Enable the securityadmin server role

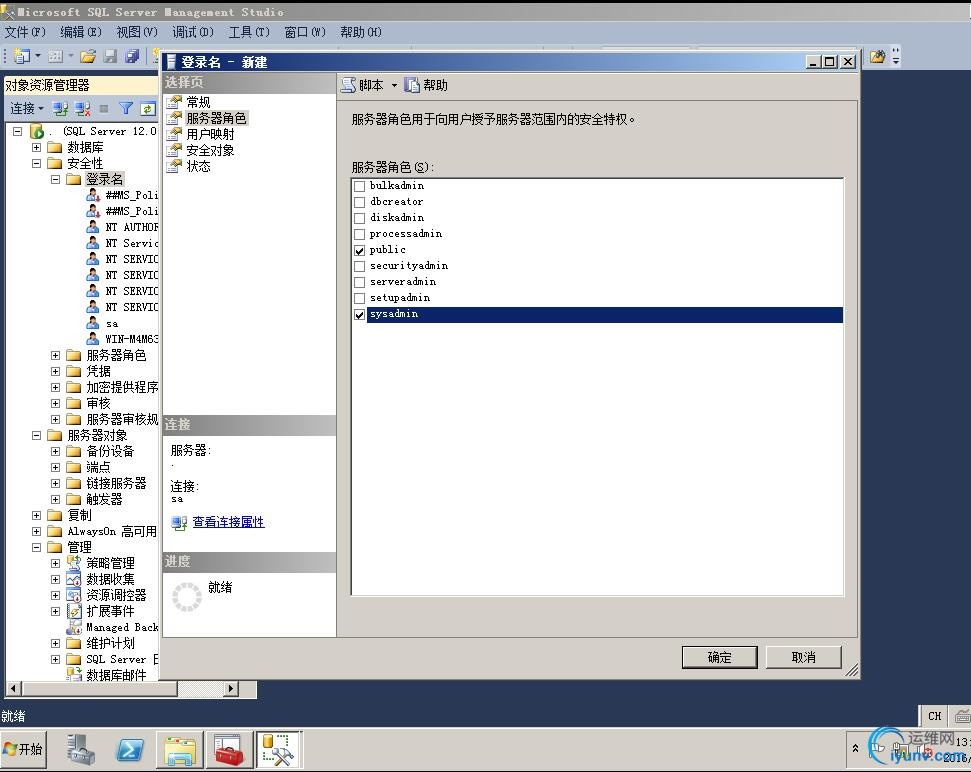359,266
